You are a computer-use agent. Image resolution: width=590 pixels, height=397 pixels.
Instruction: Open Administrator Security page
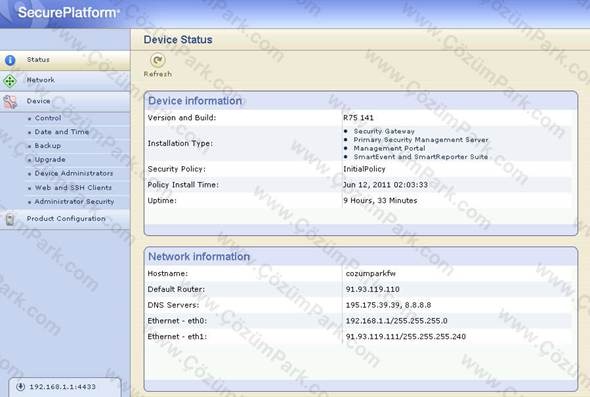pyautogui.click(x=74, y=202)
